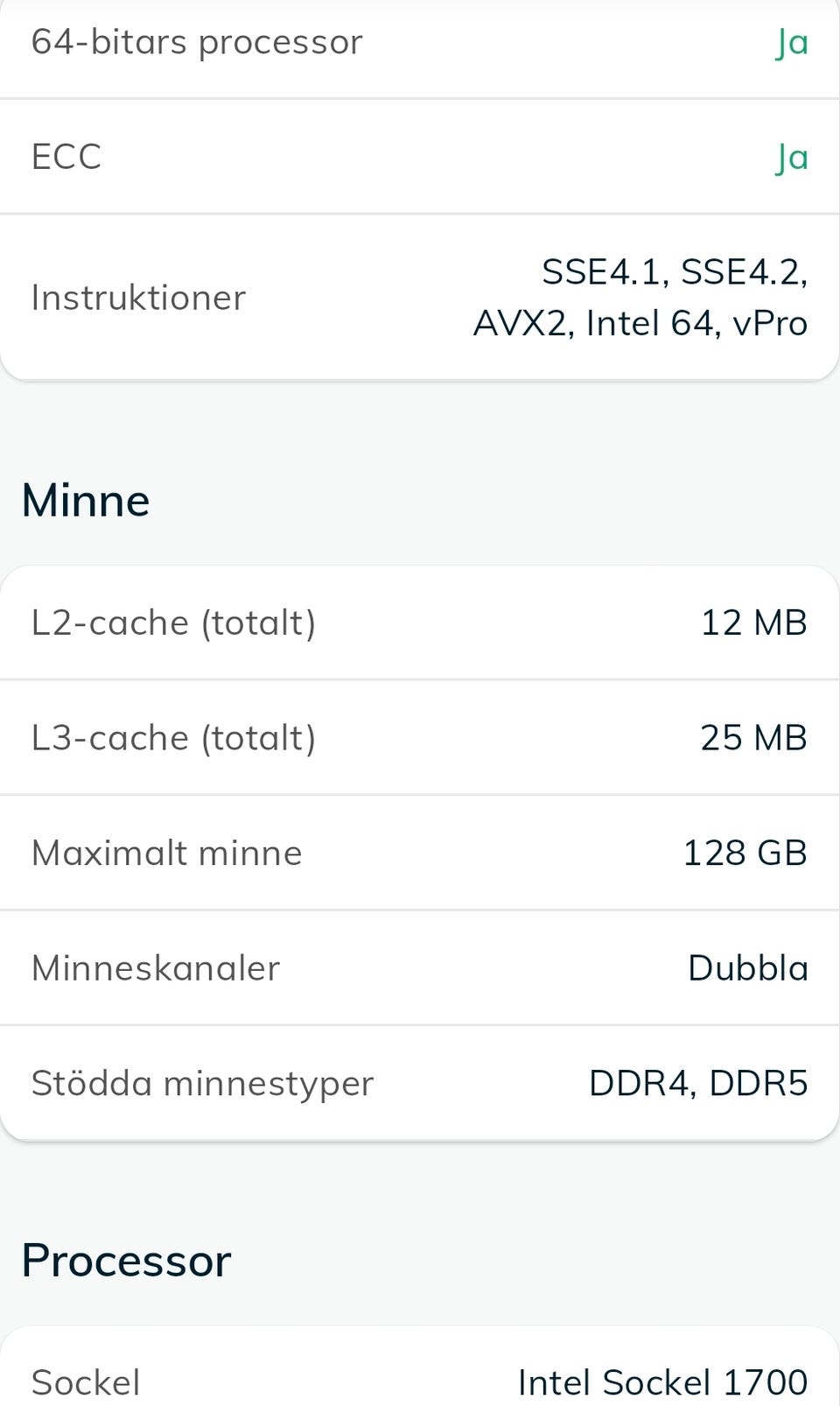Select the L2-cache (totalt) row

pos(420,622)
